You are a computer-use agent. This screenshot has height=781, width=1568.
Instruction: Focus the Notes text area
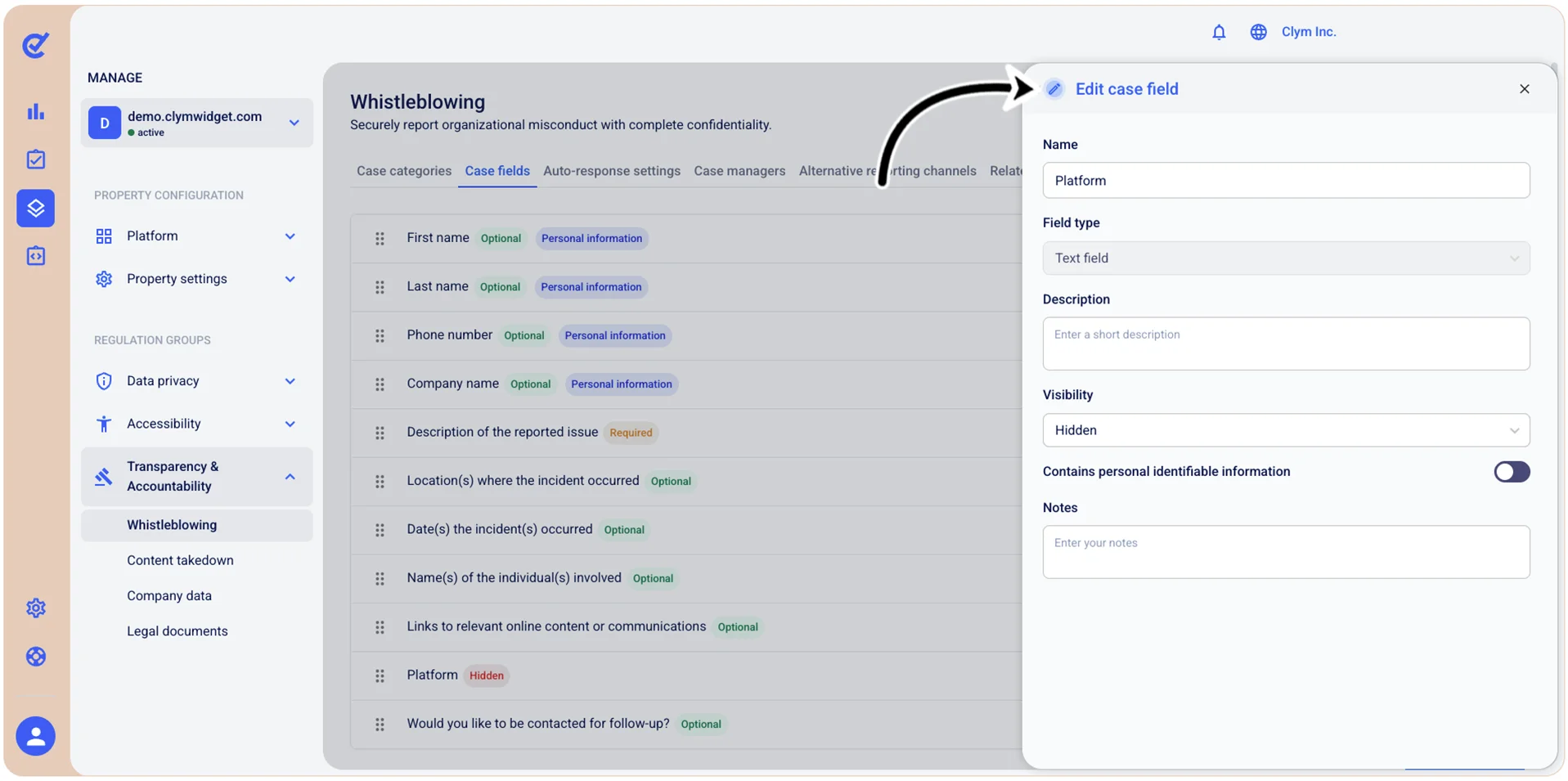[1286, 552]
